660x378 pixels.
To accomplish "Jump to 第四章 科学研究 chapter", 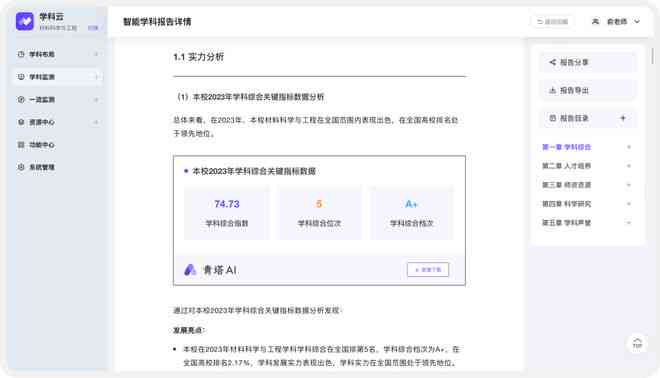I will [567, 204].
